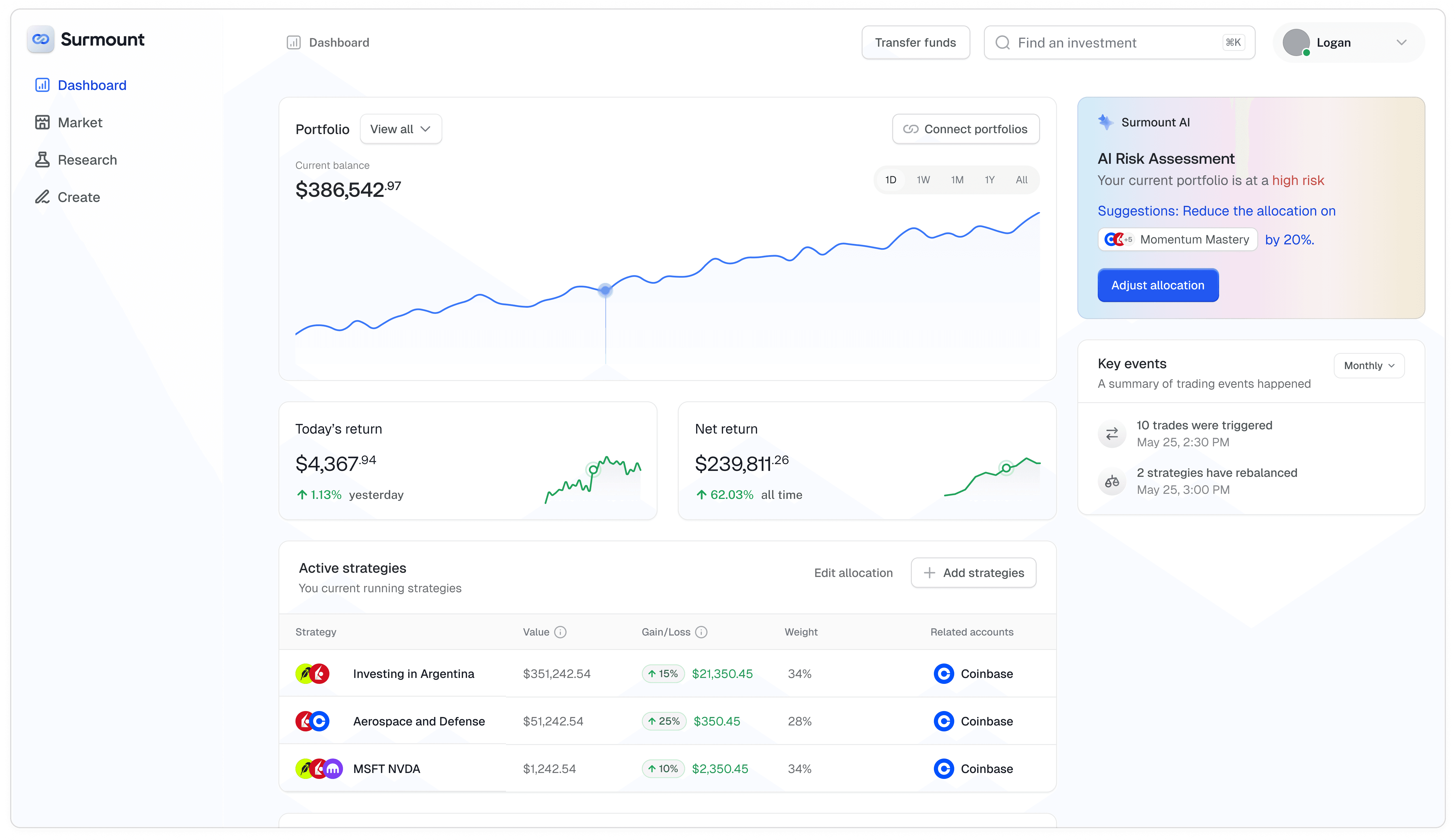Click the Edit allocation link
The height and width of the screenshot is (840, 1456).
(853, 573)
